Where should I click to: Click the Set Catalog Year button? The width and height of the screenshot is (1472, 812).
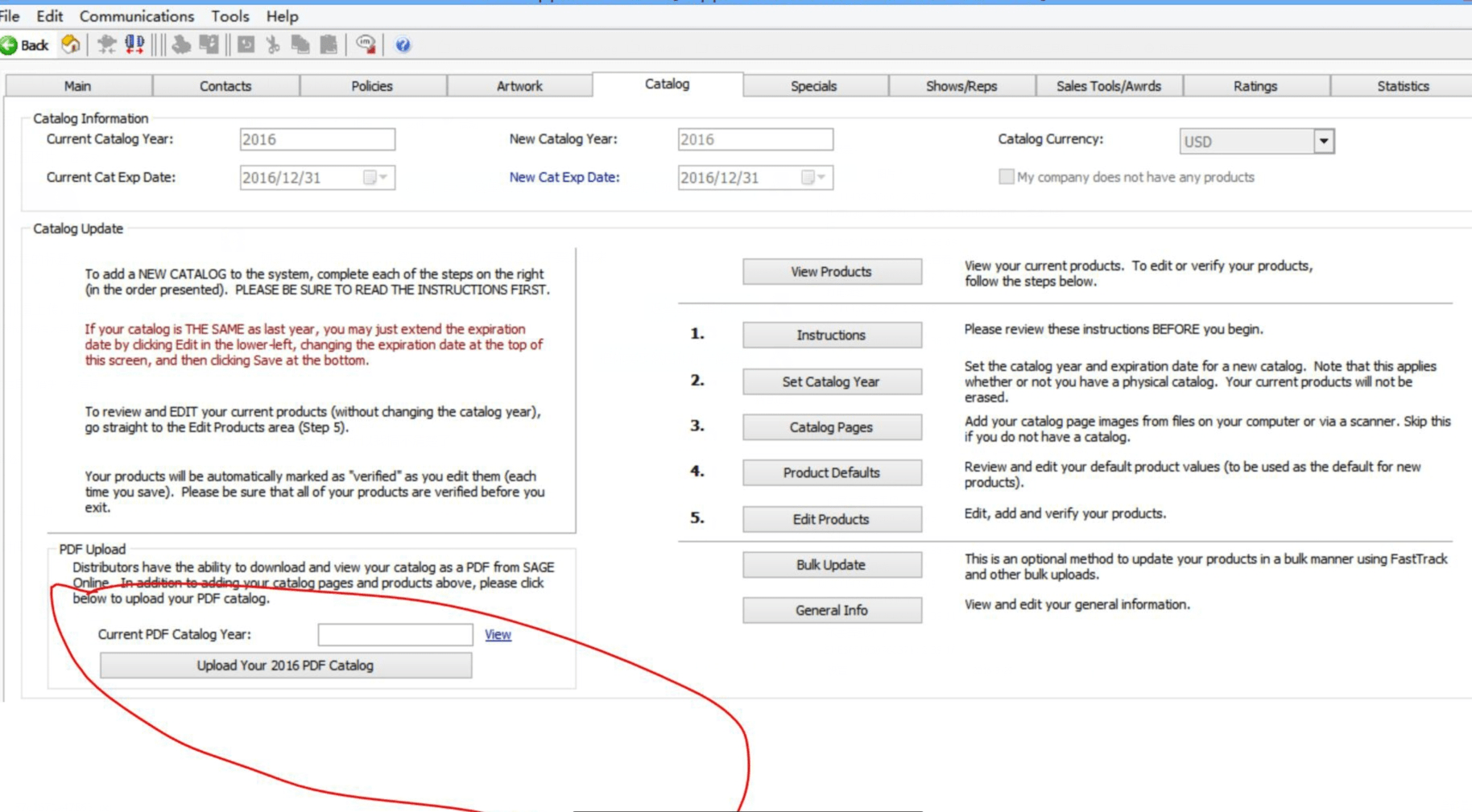tap(832, 381)
